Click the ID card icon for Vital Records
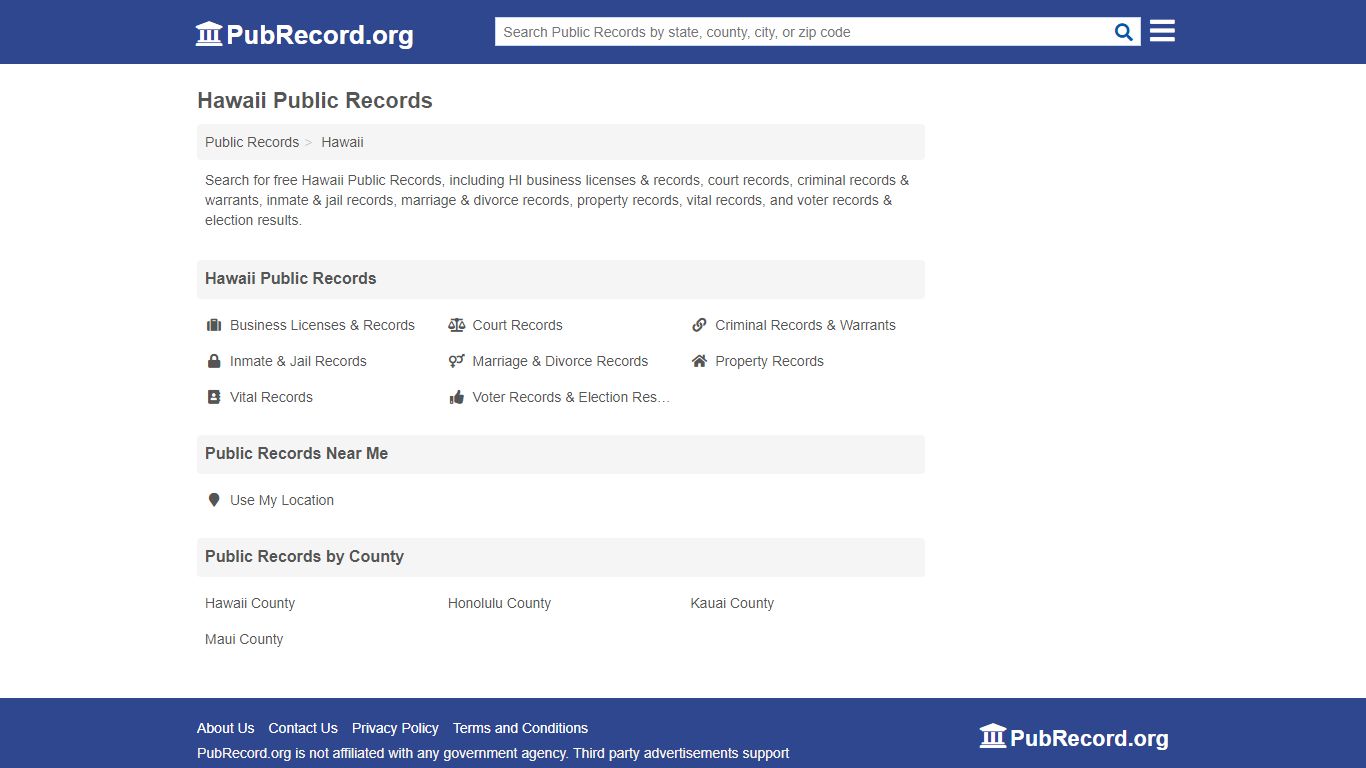 click(213, 397)
